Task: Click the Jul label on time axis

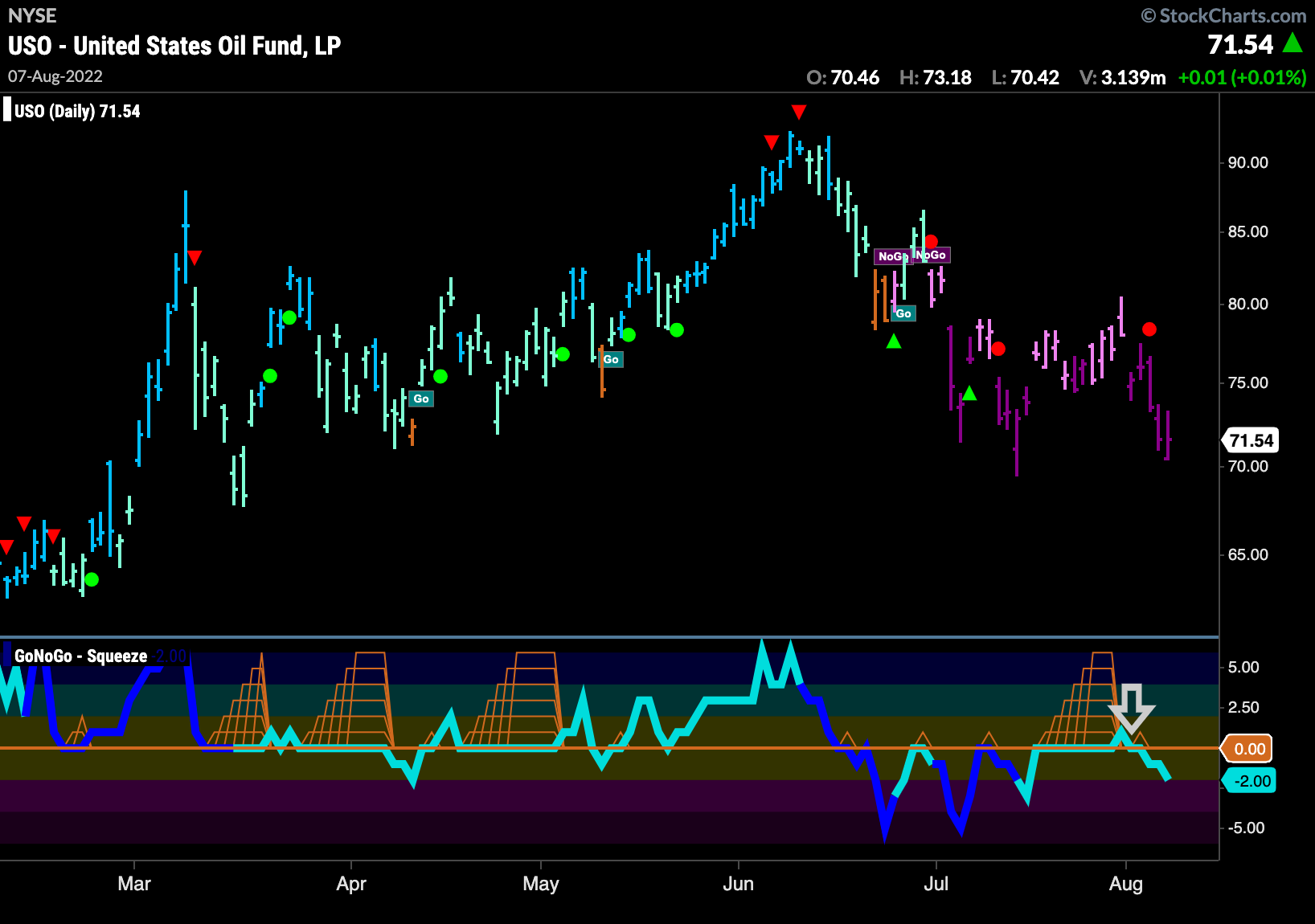Action: pos(936,884)
